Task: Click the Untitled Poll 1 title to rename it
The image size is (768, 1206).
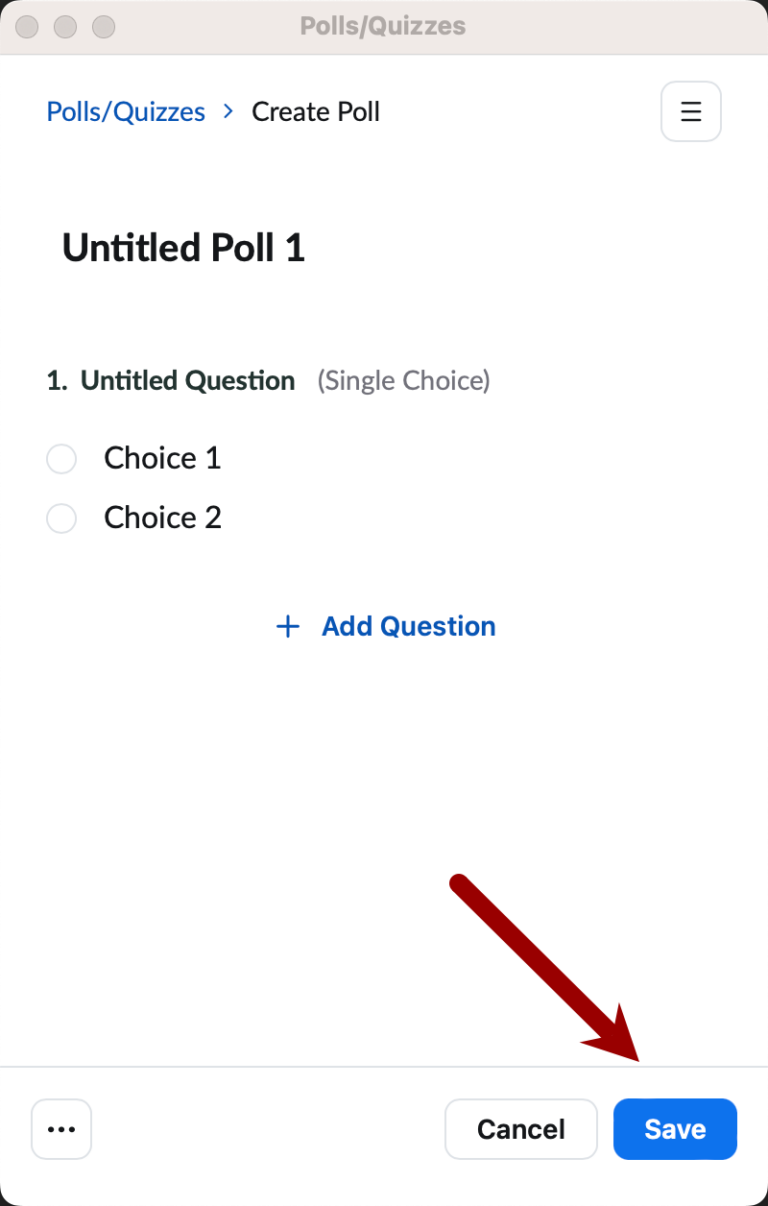Action: 183,247
